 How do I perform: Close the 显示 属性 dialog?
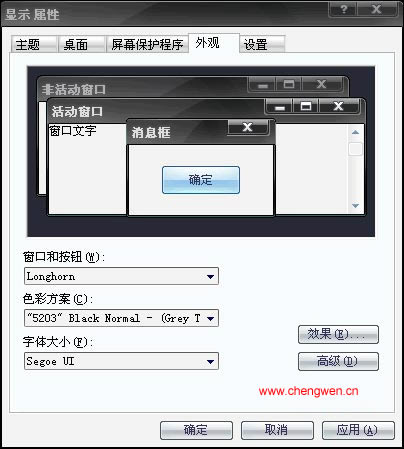pos(377,9)
